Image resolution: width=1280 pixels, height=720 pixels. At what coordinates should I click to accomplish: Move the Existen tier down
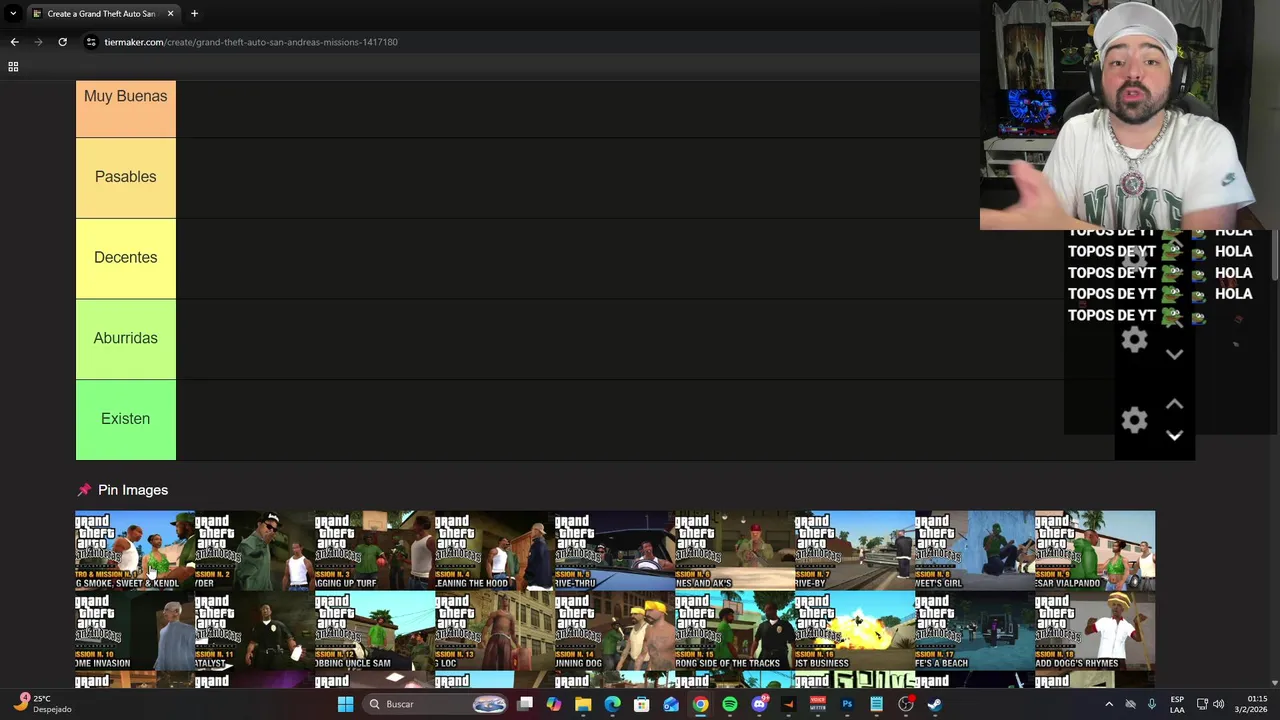pyautogui.click(x=1174, y=435)
